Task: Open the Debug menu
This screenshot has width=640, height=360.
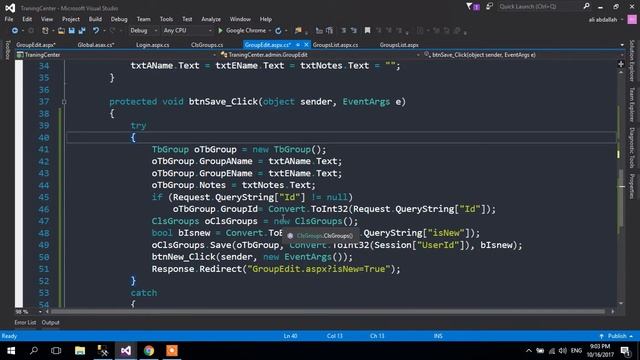Action: (119, 19)
